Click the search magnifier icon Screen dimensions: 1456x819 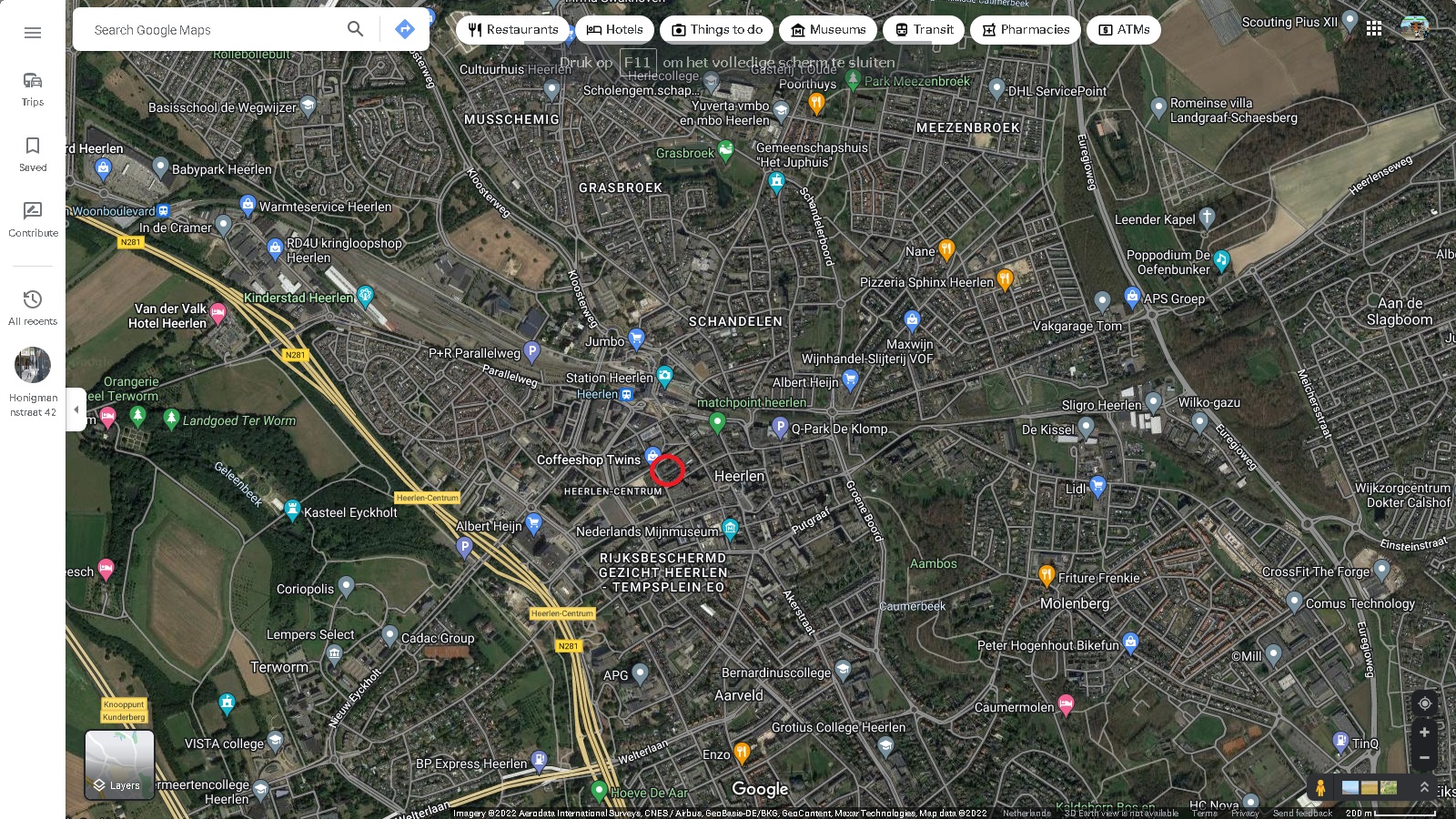pos(355,29)
